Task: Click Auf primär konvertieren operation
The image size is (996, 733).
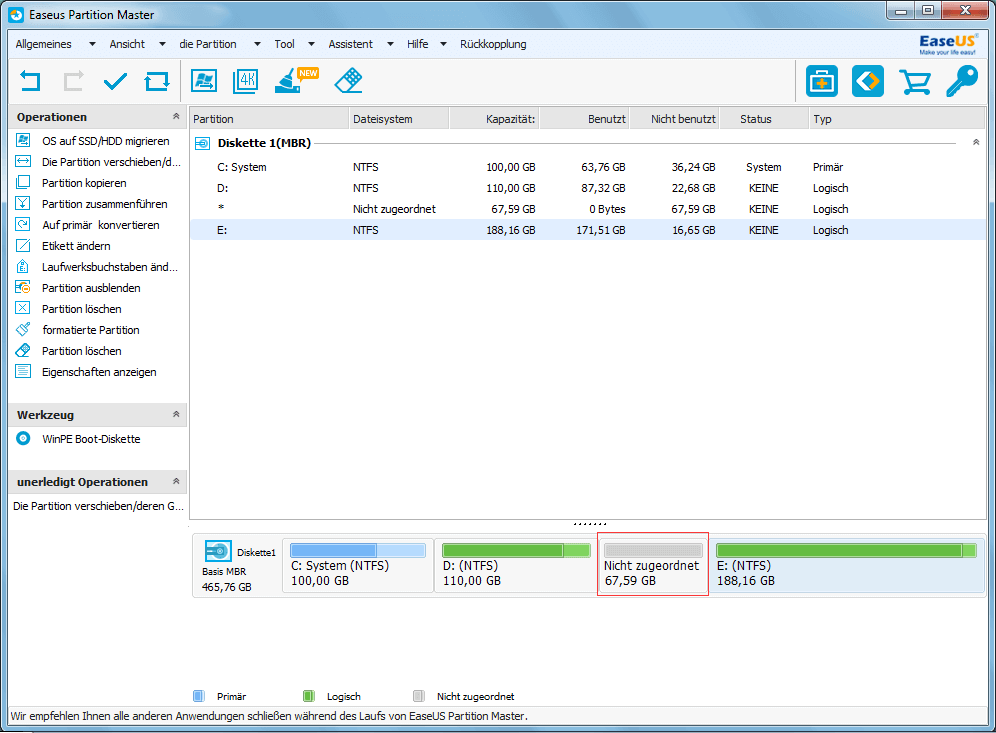Action: 100,224
